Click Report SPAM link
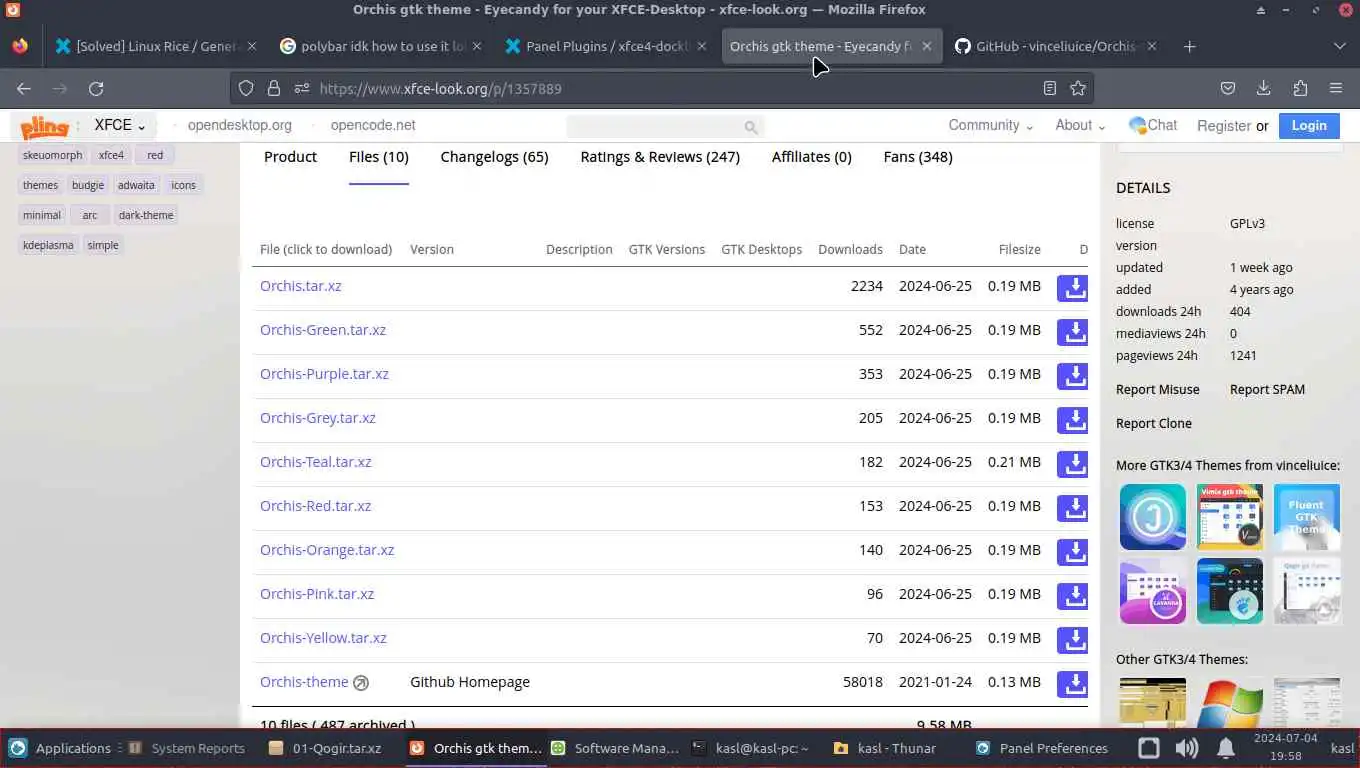The height and width of the screenshot is (768, 1360). 1267,389
